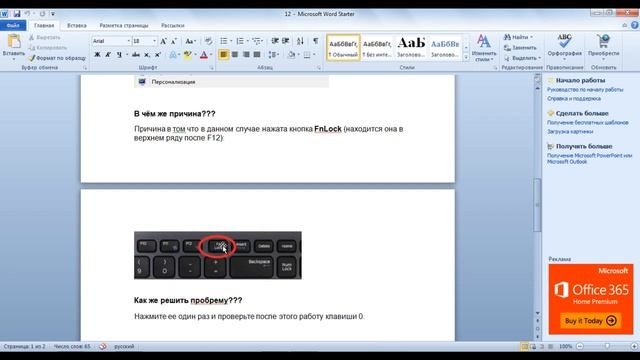This screenshot has height=360, width=640.
Task: Click Replace (Заменить) in Editing group
Action: tap(520, 48)
